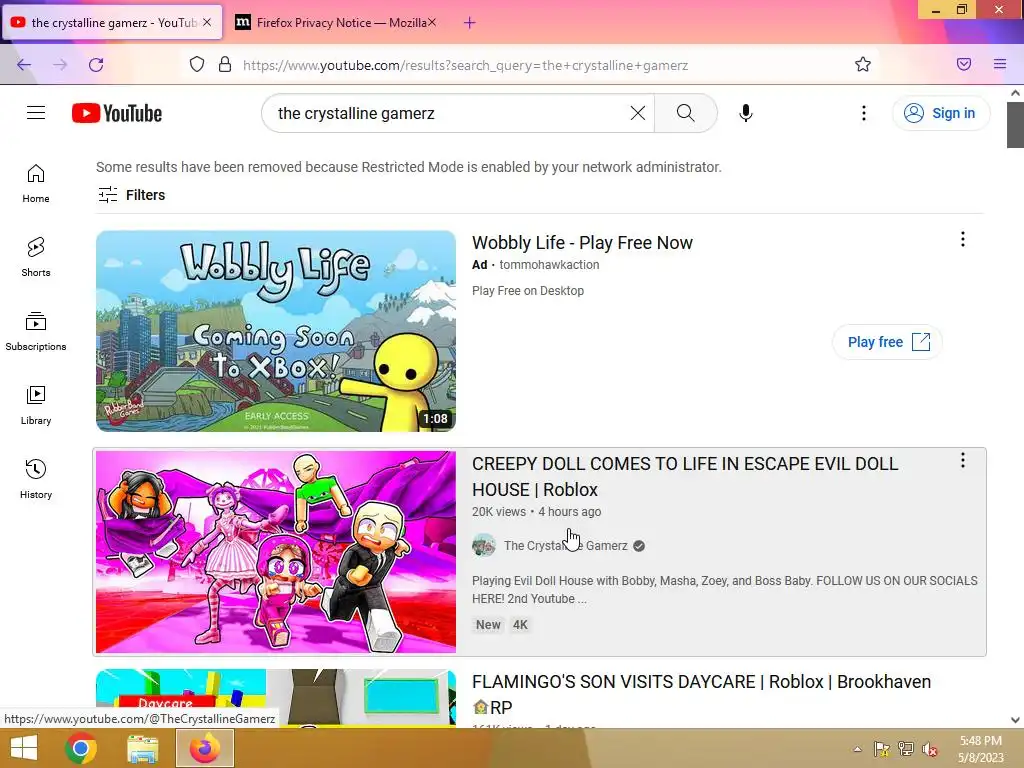Screen dimensions: 1024x768
Task: Open the Firefox application menu
Action: click(x=1000, y=64)
